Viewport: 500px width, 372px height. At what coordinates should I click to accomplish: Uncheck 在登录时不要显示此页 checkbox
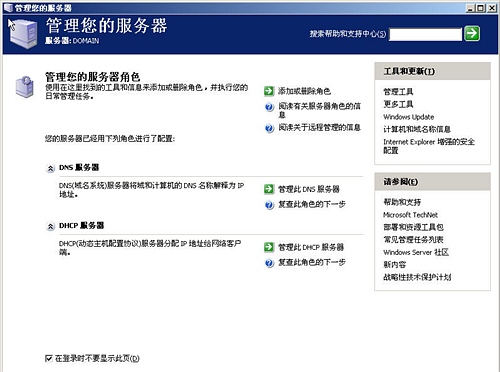click(x=49, y=358)
